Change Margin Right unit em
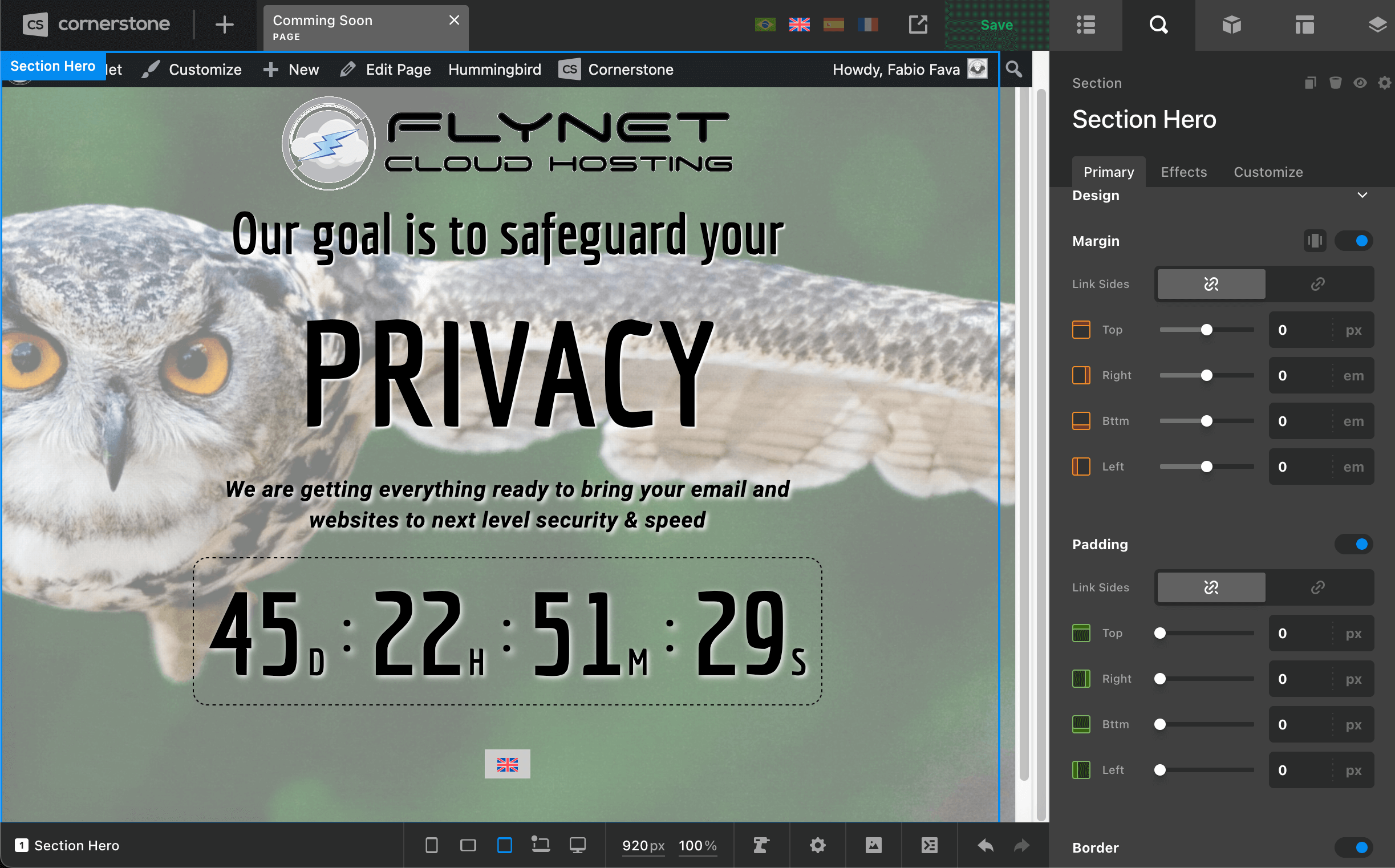The height and width of the screenshot is (868, 1395). click(x=1353, y=375)
